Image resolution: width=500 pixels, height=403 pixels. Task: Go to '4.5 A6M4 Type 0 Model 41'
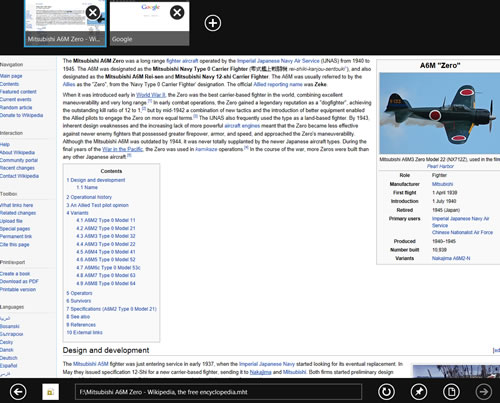point(106,252)
